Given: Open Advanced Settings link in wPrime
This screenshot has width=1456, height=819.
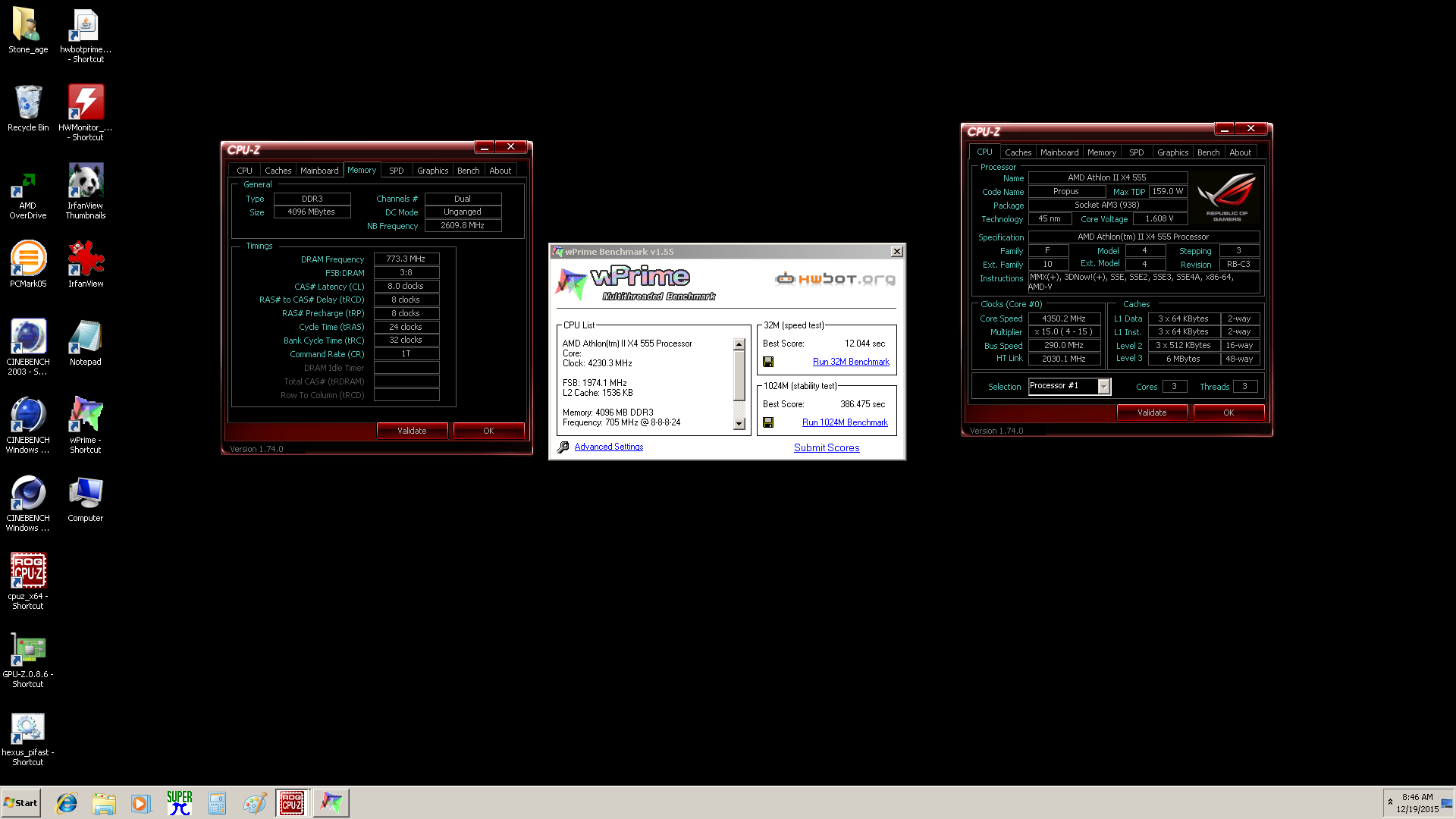Looking at the screenshot, I should click(608, 447).
